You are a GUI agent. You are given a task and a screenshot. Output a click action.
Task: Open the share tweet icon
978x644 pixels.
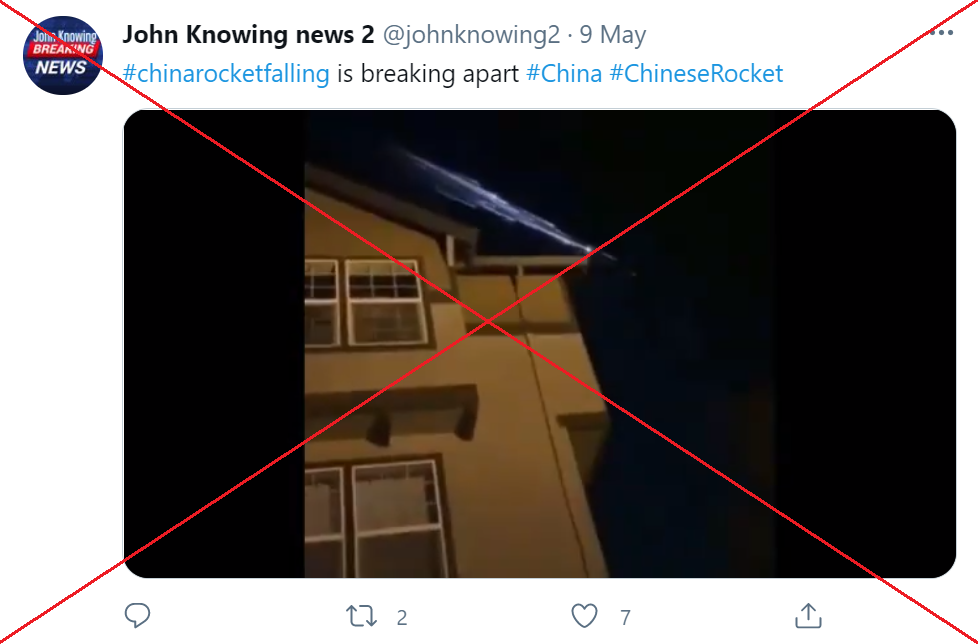(x=808, y=615)
